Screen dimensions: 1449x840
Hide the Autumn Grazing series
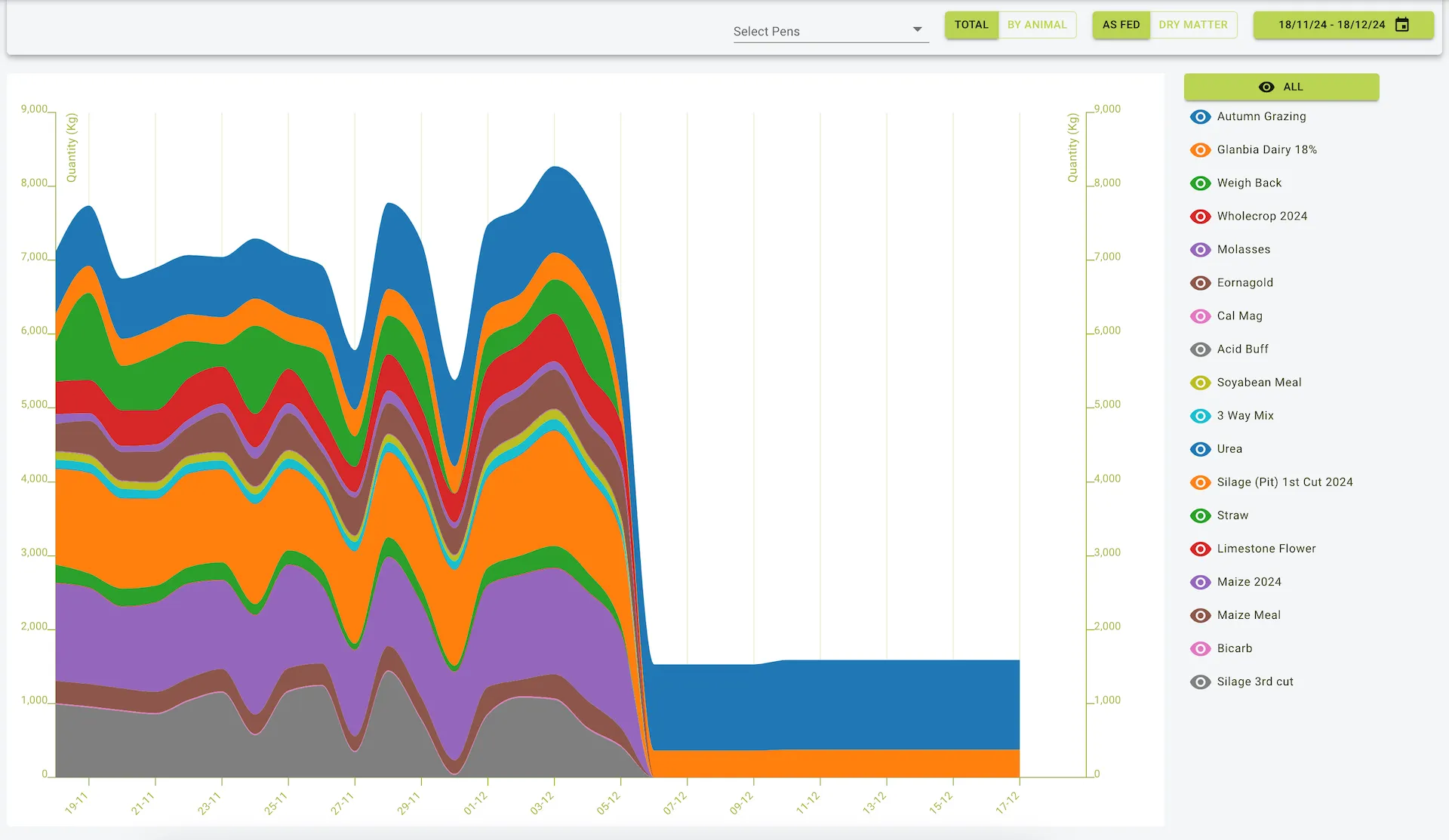tap(1201, 116)
